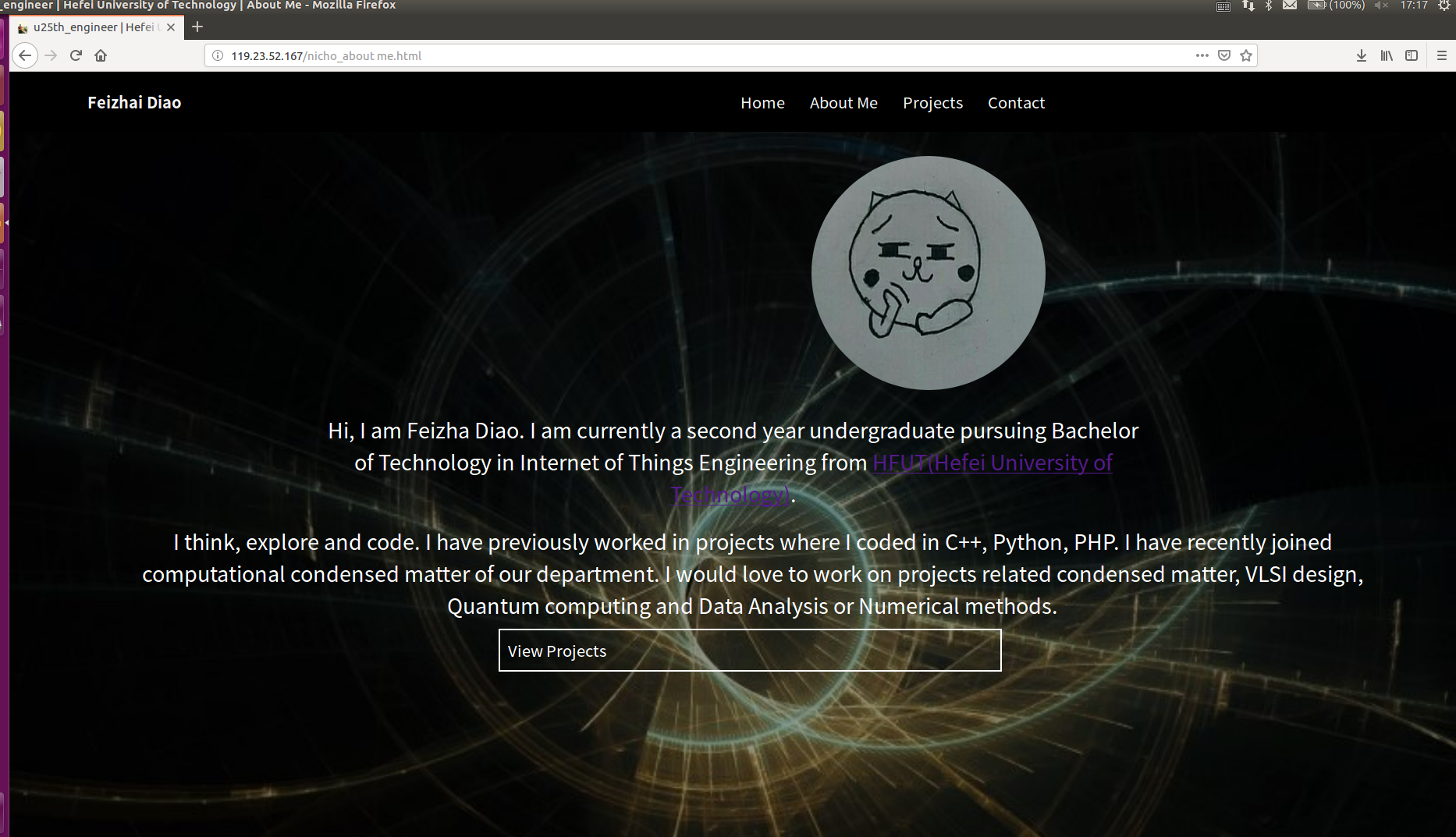Open the About Me navigation link
The height and width of the screenshot is (837, 1456).
[x=843, y=103]
